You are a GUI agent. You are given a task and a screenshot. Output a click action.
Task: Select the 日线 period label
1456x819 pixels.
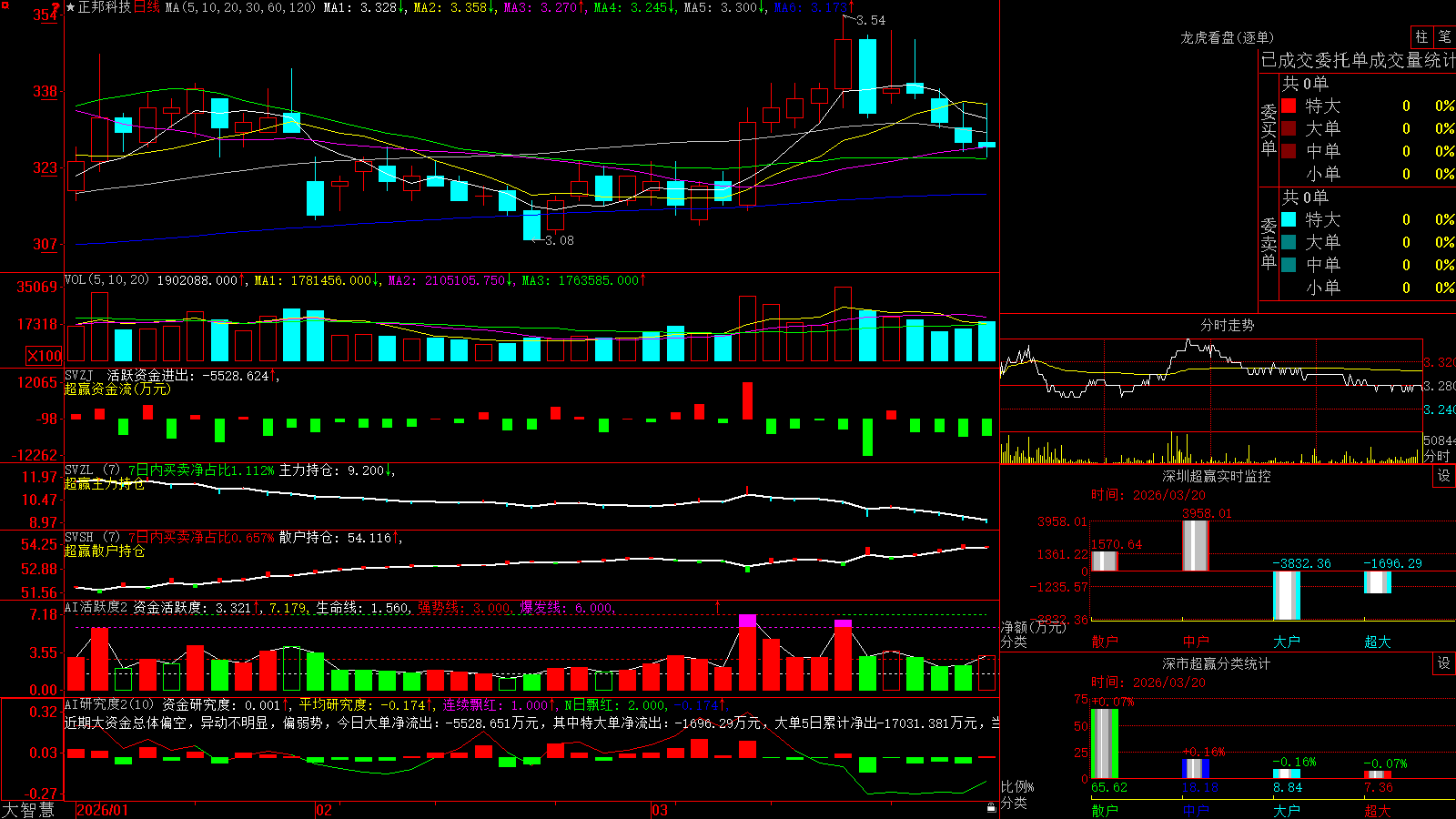coord(147,7)
